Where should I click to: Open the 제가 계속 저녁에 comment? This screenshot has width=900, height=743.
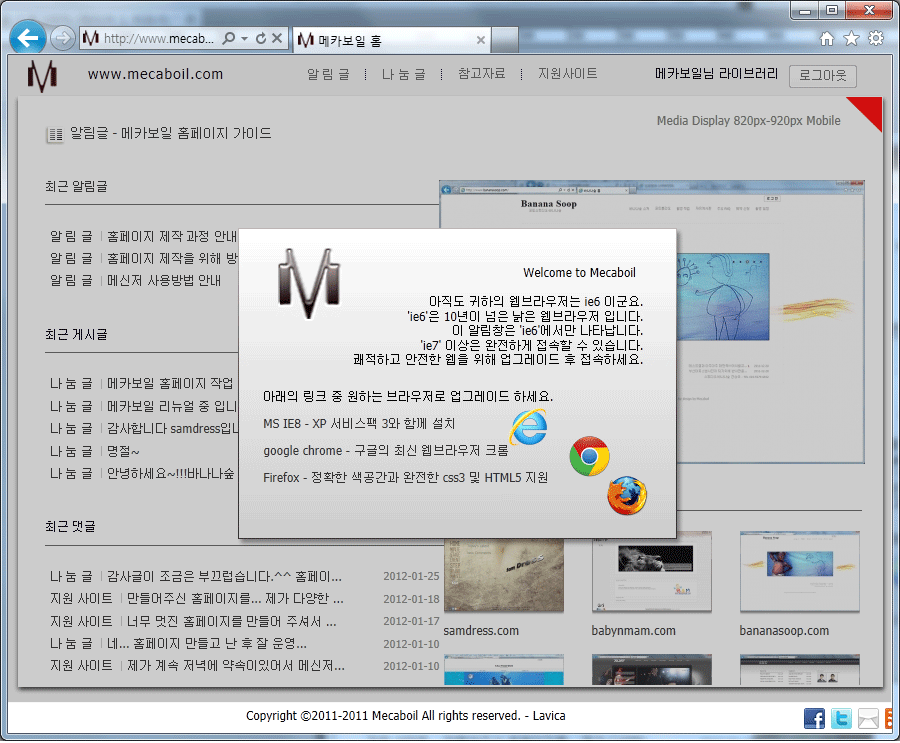(x=236, y=666)
